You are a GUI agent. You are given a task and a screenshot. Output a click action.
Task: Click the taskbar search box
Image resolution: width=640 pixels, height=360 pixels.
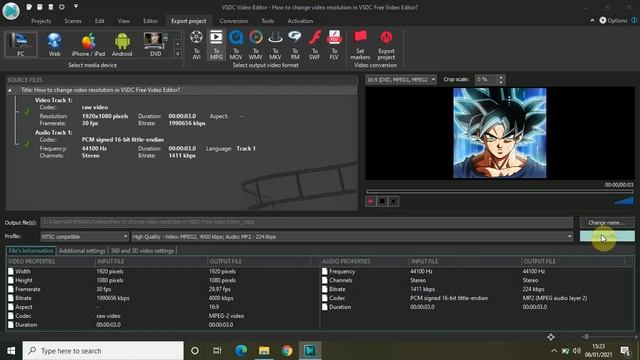tap(103, 351)
